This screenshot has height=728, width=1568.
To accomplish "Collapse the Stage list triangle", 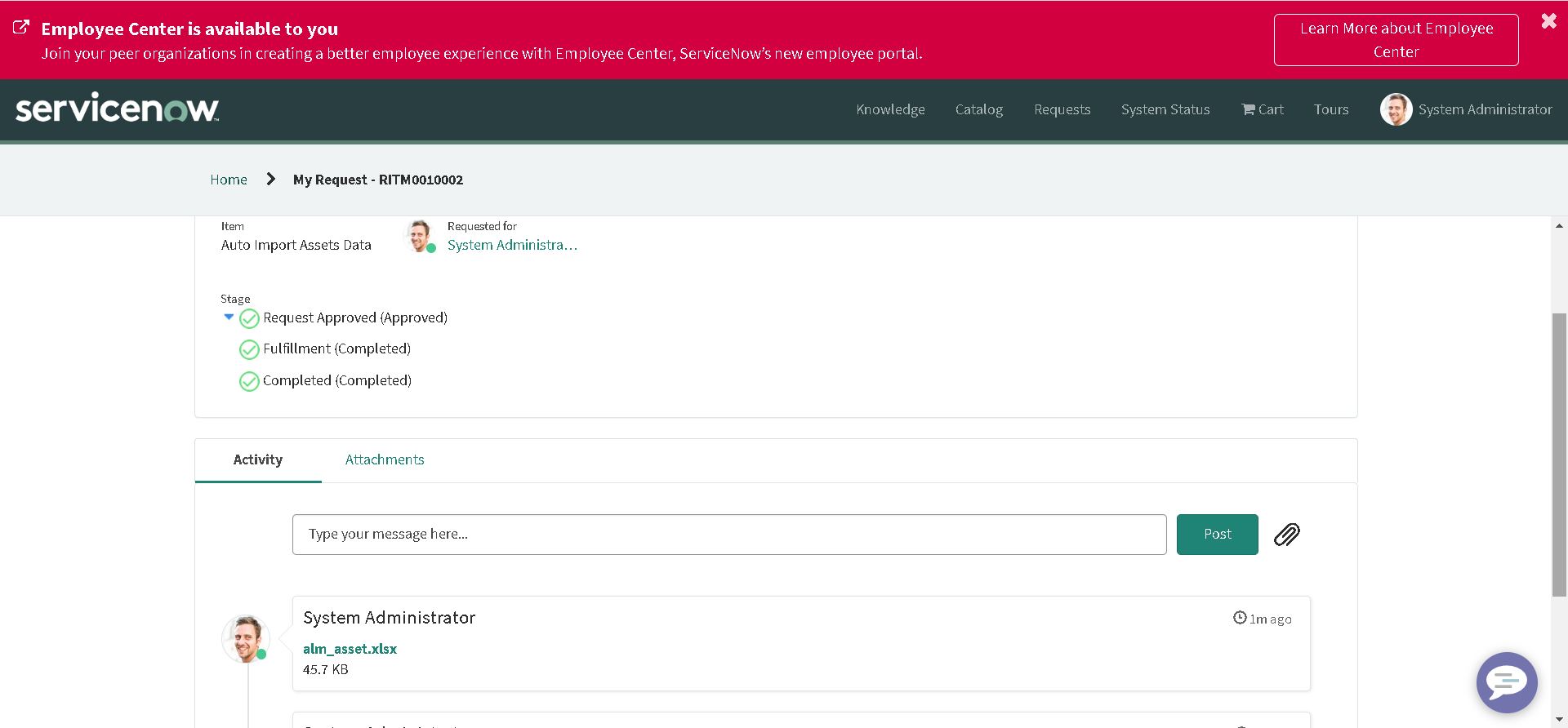I will 229,317.
